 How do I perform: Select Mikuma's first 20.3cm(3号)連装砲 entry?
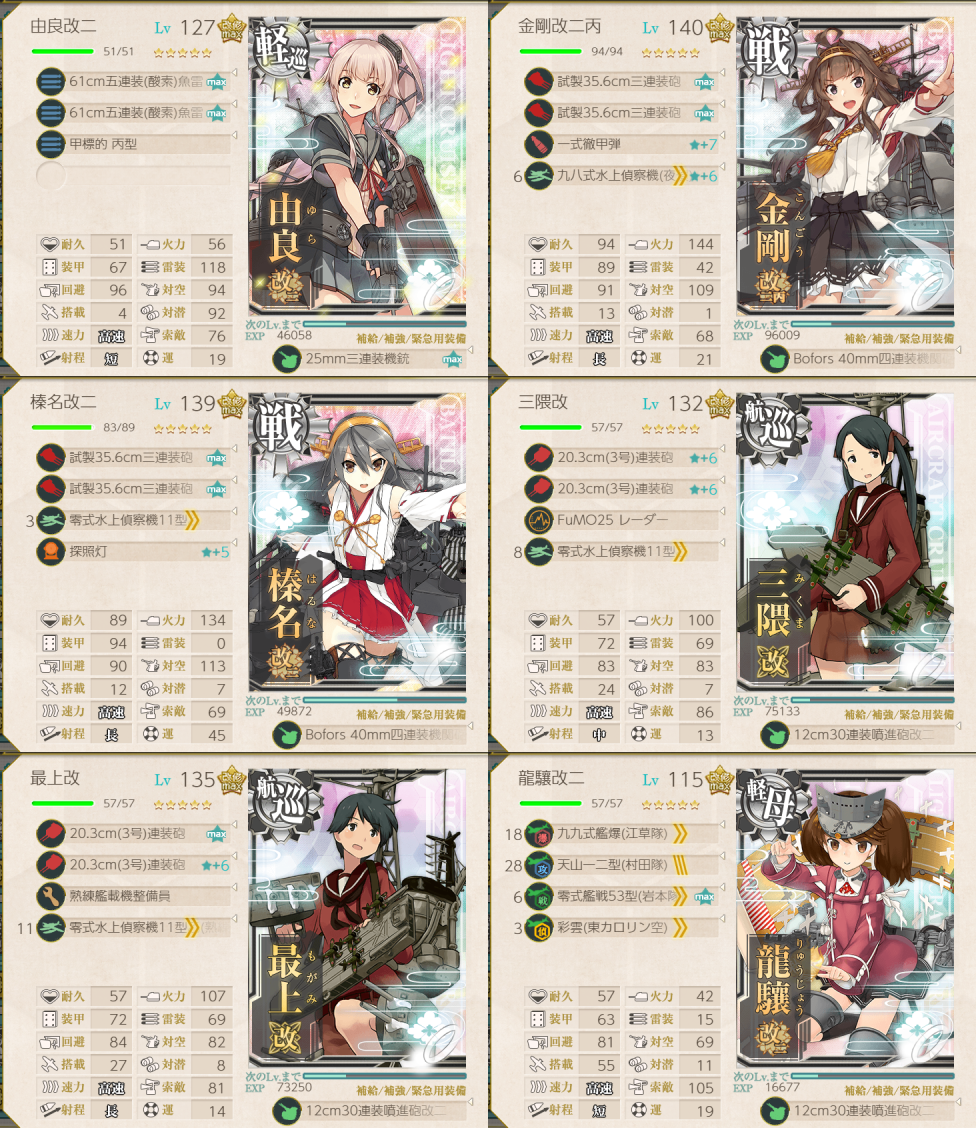pos(621,458)
